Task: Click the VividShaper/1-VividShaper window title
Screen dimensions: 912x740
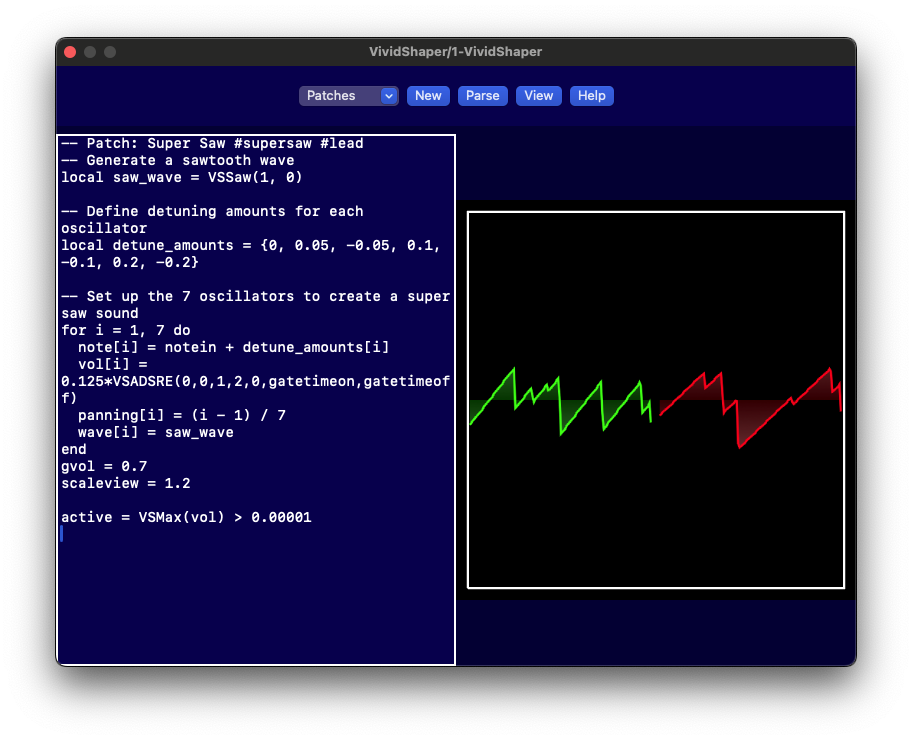Action: pos(455,52)
